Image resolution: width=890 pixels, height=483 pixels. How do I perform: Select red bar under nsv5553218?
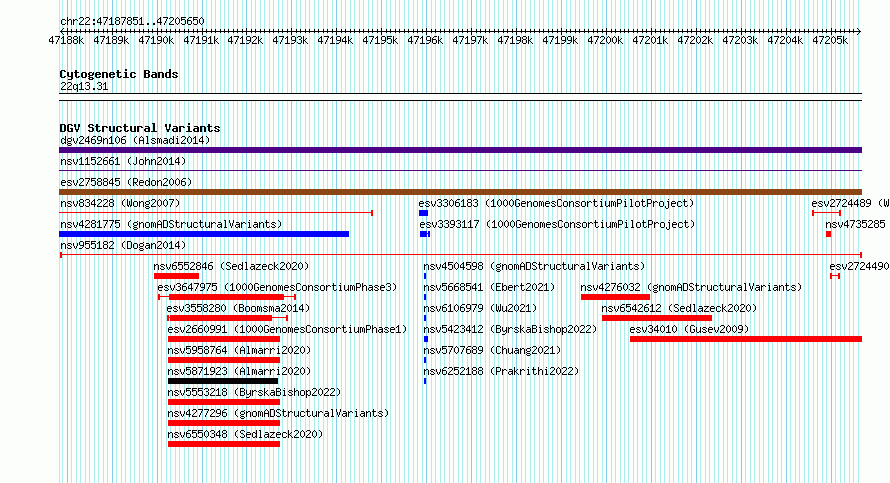[224, 402]
